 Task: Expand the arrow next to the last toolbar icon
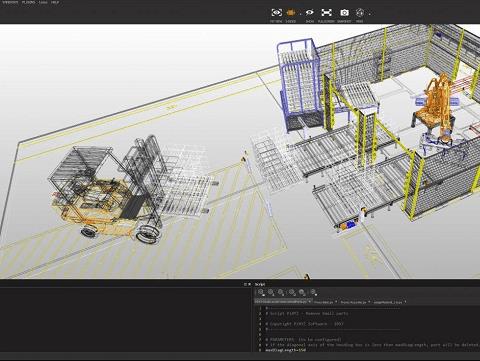370,14
